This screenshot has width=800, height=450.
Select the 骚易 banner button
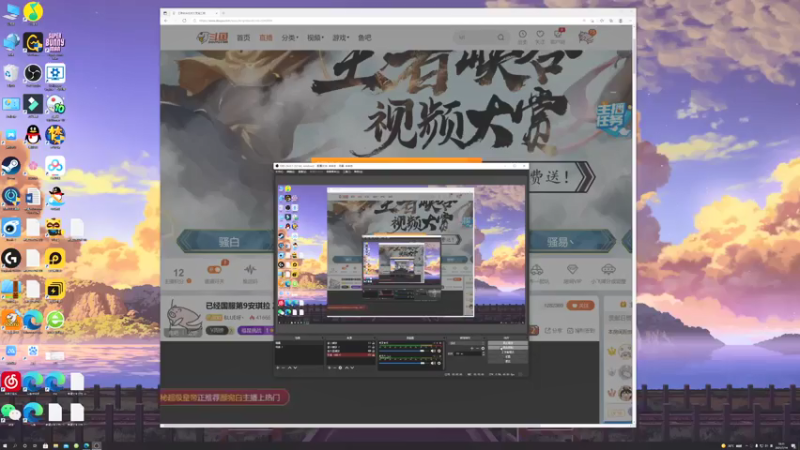click(x=571, y=241)
